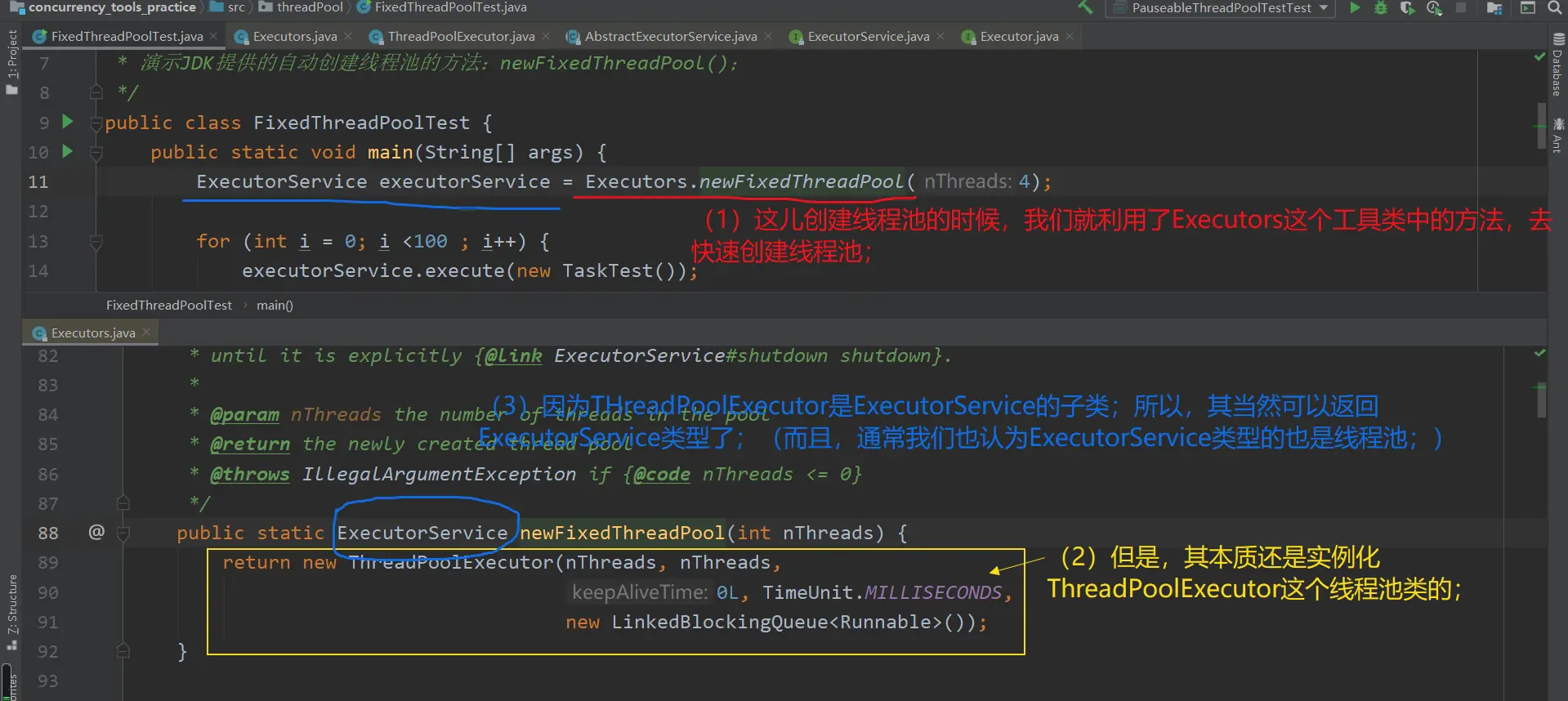This screenshot has height=701, width=1568.
Task: Collapse the main method fold at line 10
Action: pyautogui.click(x=96, y=153)
